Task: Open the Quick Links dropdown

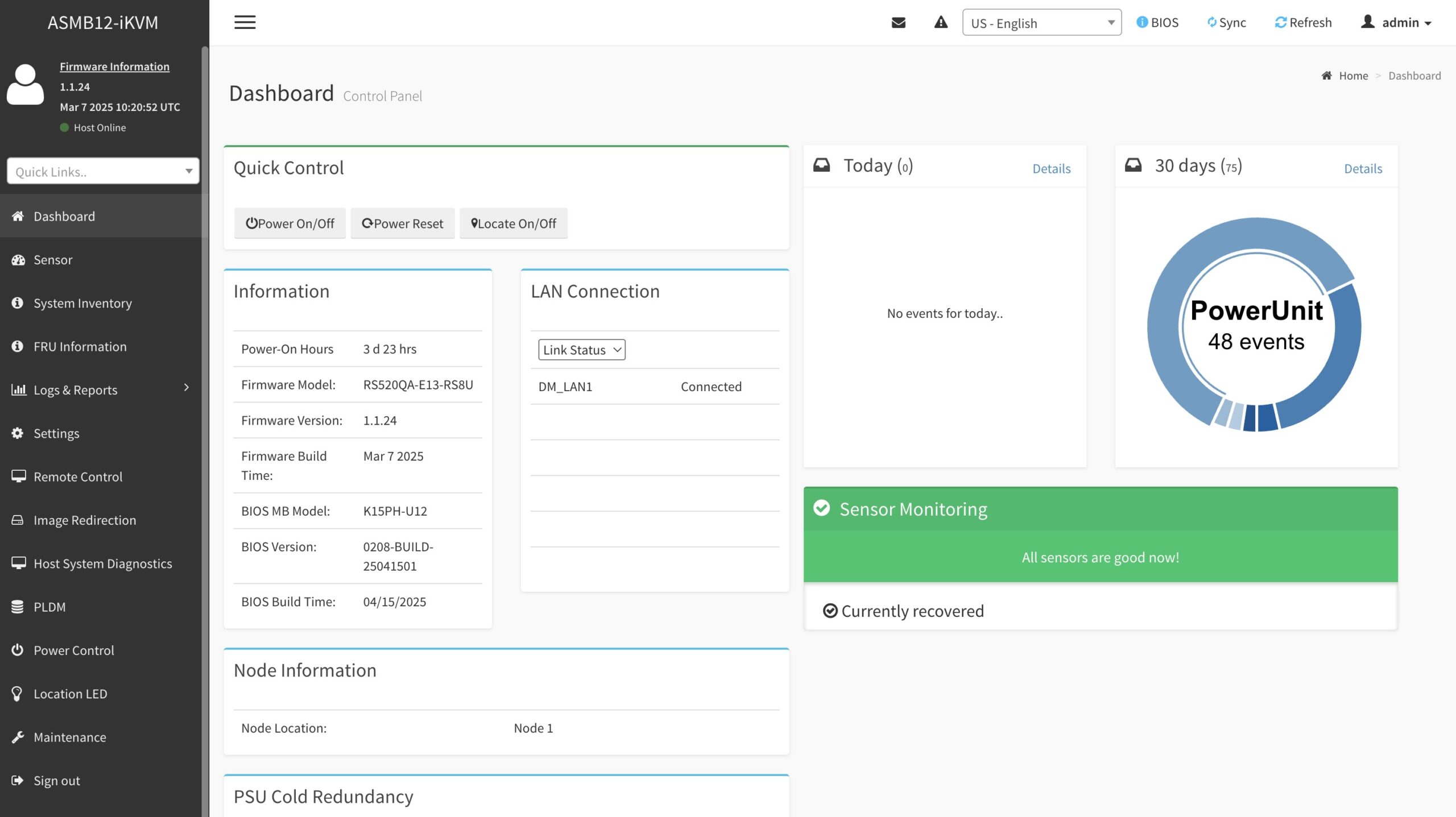Action: [103, 171]
